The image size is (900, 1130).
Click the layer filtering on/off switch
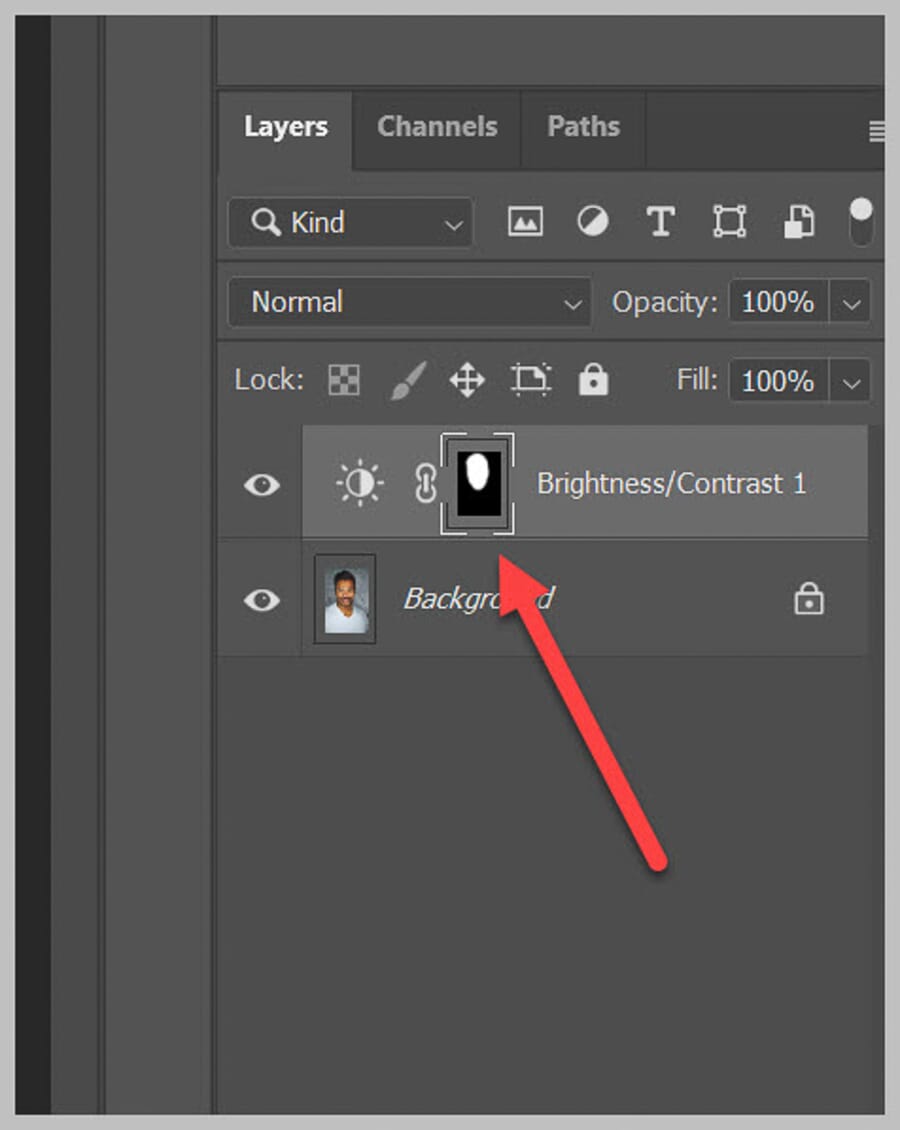click(x=860, y=222)
